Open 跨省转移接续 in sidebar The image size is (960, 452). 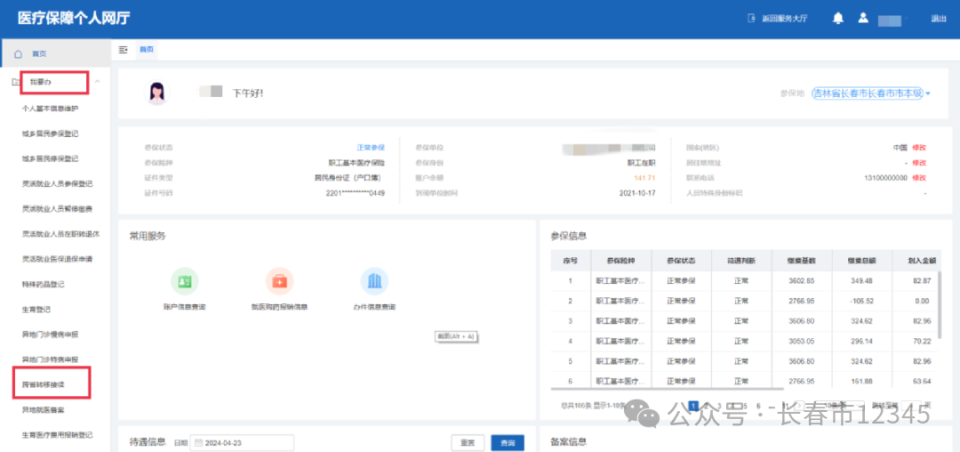pos(43,385)
